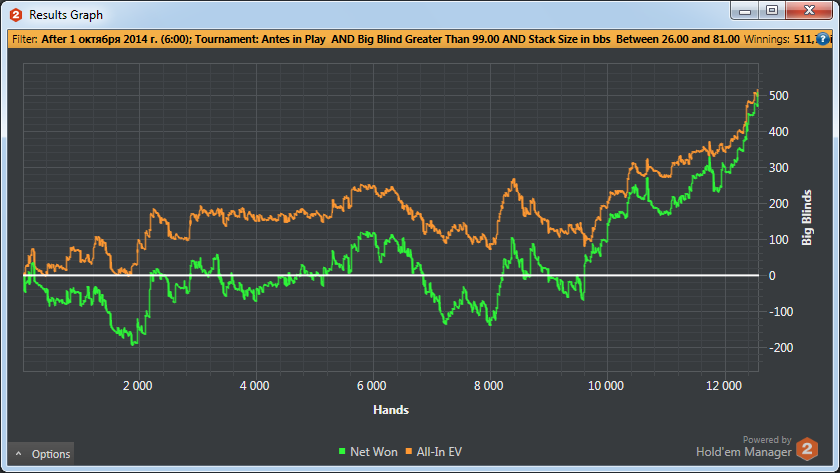The image size is (840, 473).
Task: Click the Options chevron arrow
Action: pos(18,454)
